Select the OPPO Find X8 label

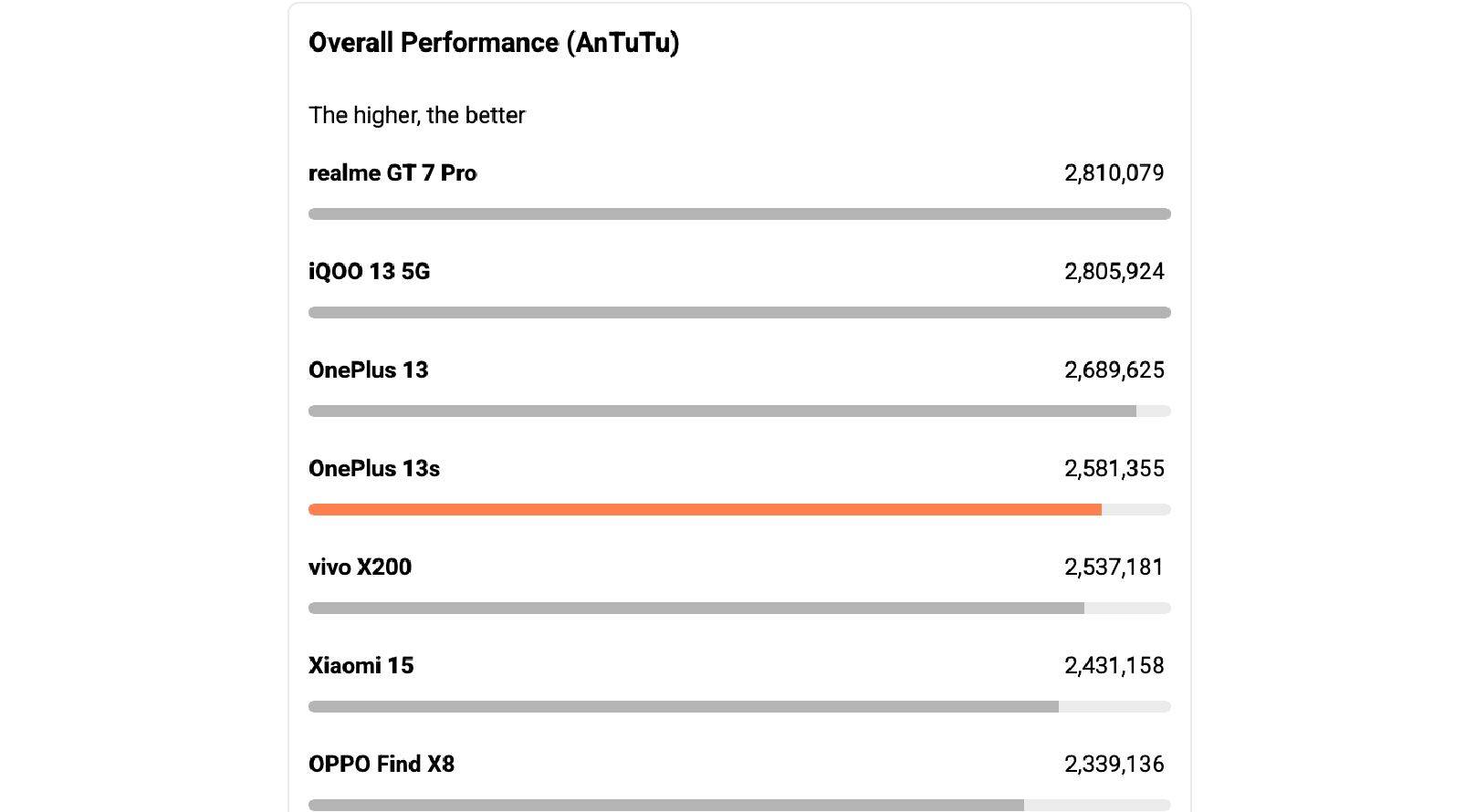[382, 765]
